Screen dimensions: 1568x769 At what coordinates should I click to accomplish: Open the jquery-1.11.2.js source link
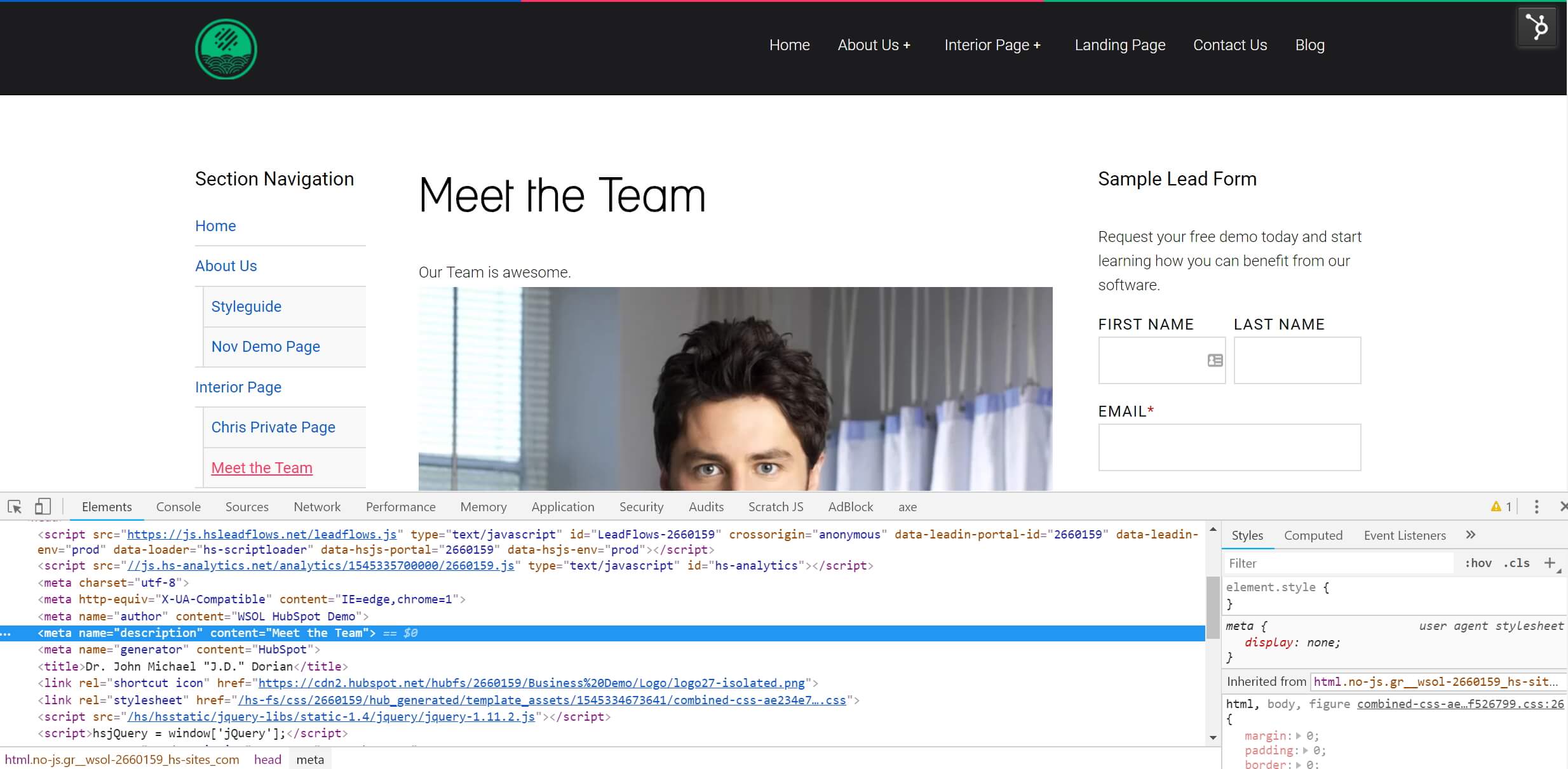pyautogui.click(x=331, y=717)
